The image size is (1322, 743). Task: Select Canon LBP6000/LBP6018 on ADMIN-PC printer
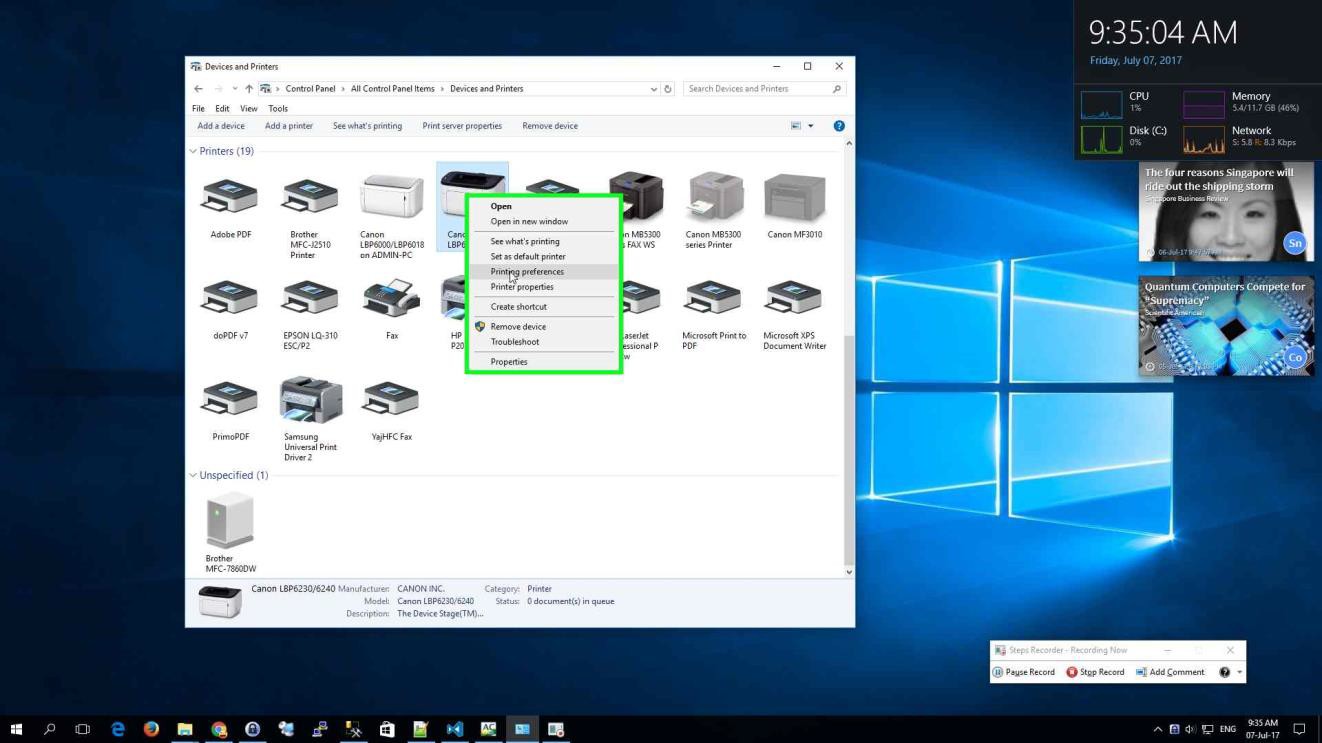pos(392,196)
